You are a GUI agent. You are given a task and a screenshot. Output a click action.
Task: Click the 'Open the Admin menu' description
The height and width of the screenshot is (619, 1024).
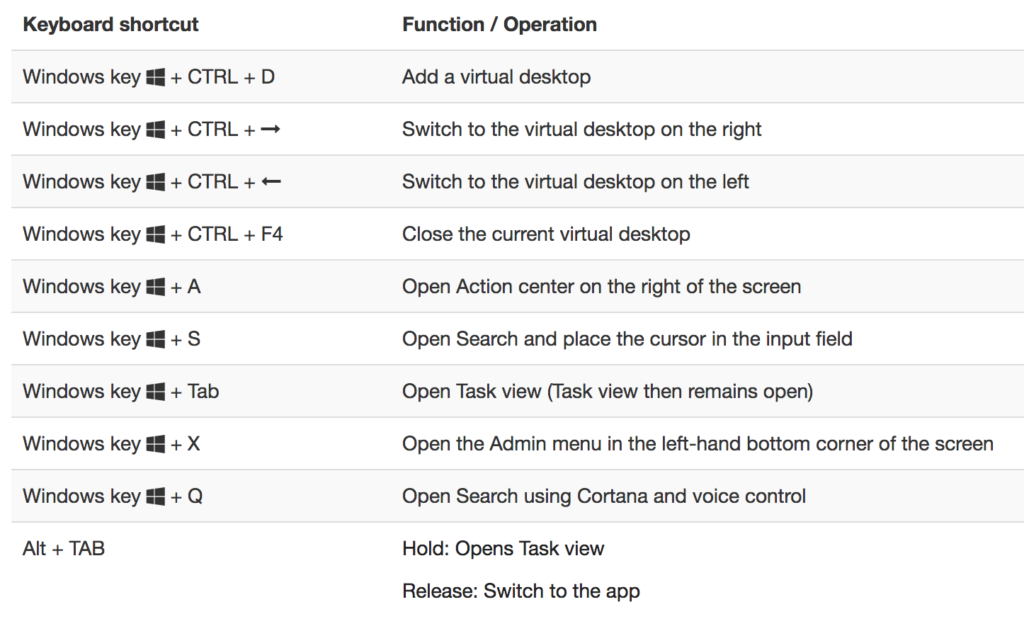coord(697,444)
